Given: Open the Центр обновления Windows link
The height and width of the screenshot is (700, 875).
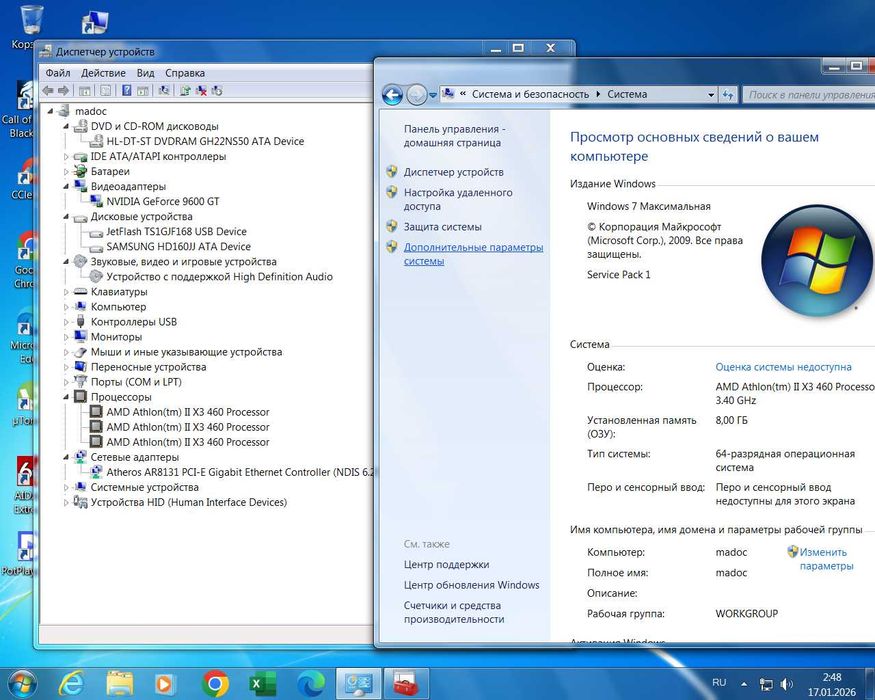Looking at the screenshot, I should [472, 585].
